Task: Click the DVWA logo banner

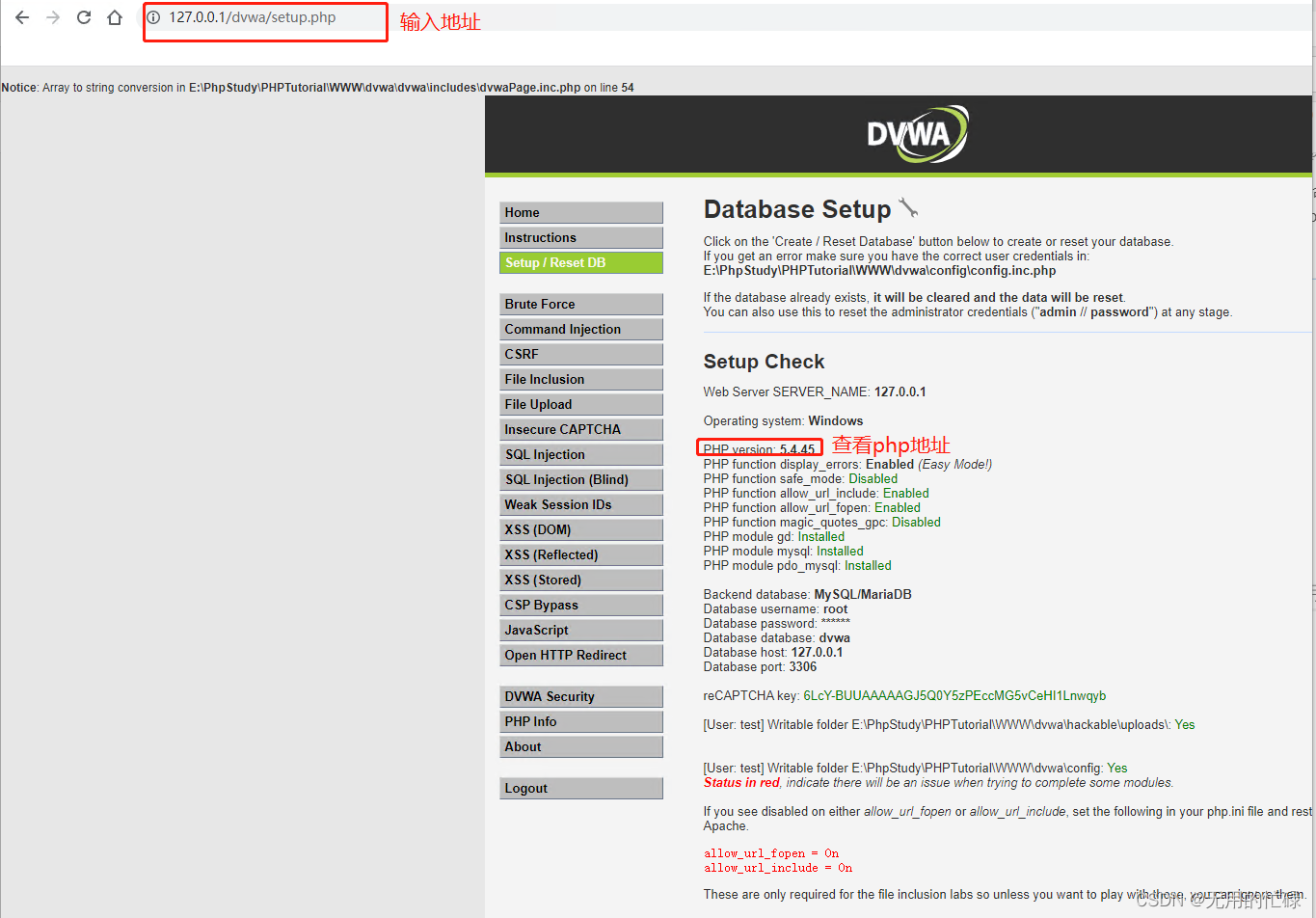Action: point(917,134)
